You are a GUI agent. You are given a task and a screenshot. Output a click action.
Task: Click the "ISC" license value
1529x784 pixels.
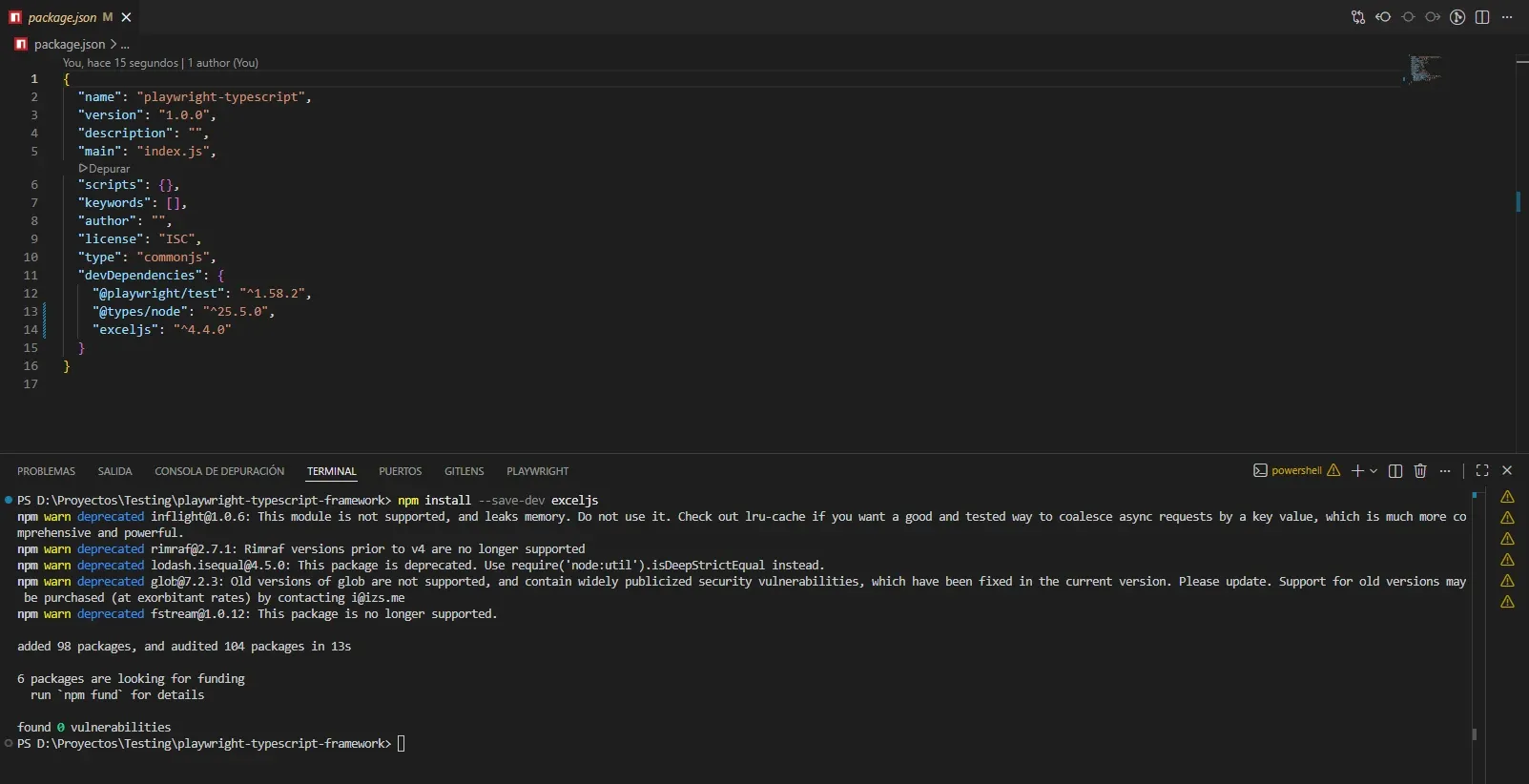pyautogui.click(x=176, y=238)
